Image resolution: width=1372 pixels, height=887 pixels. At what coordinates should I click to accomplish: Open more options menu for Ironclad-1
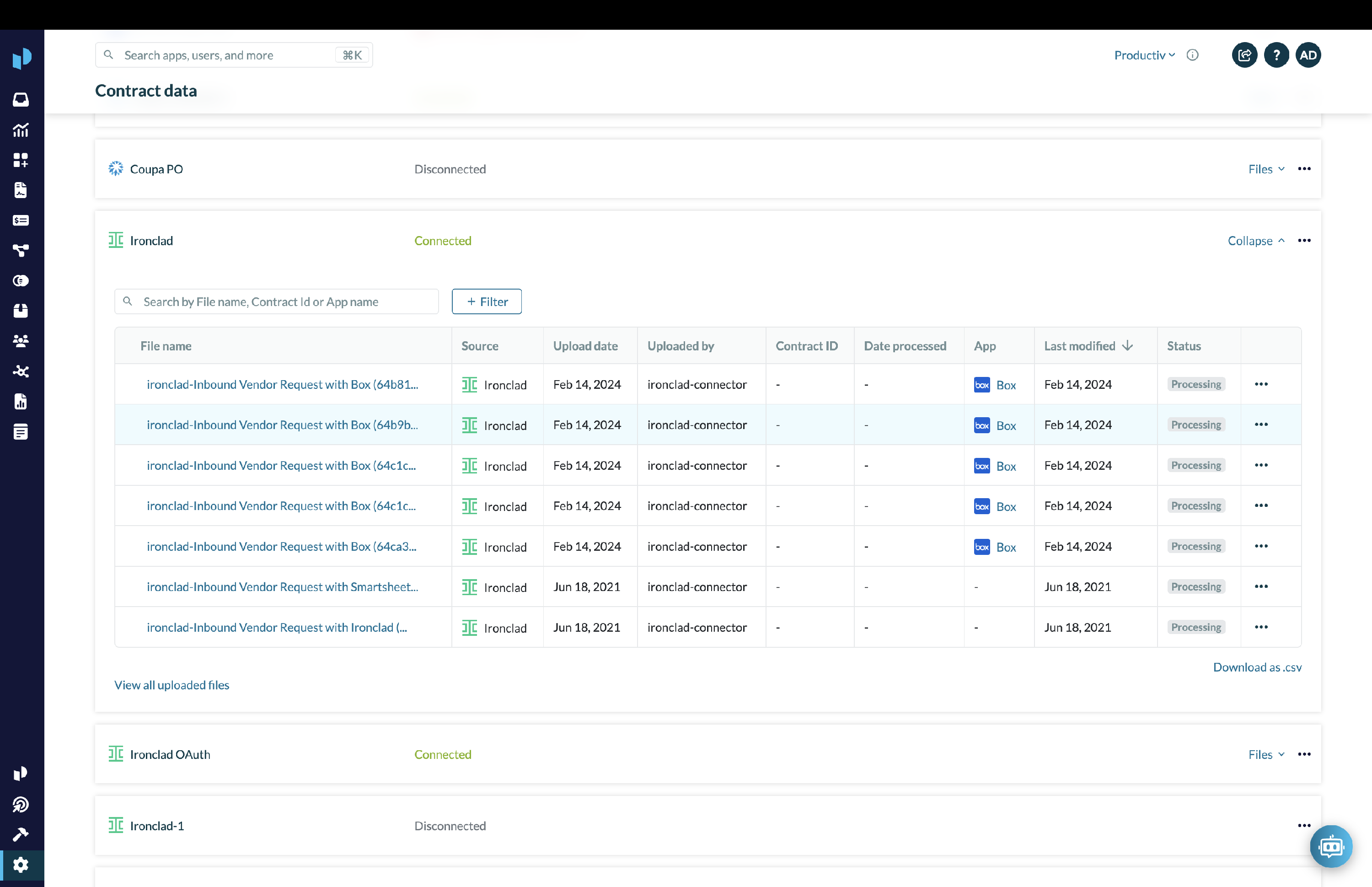click(x=1304, y=826)
